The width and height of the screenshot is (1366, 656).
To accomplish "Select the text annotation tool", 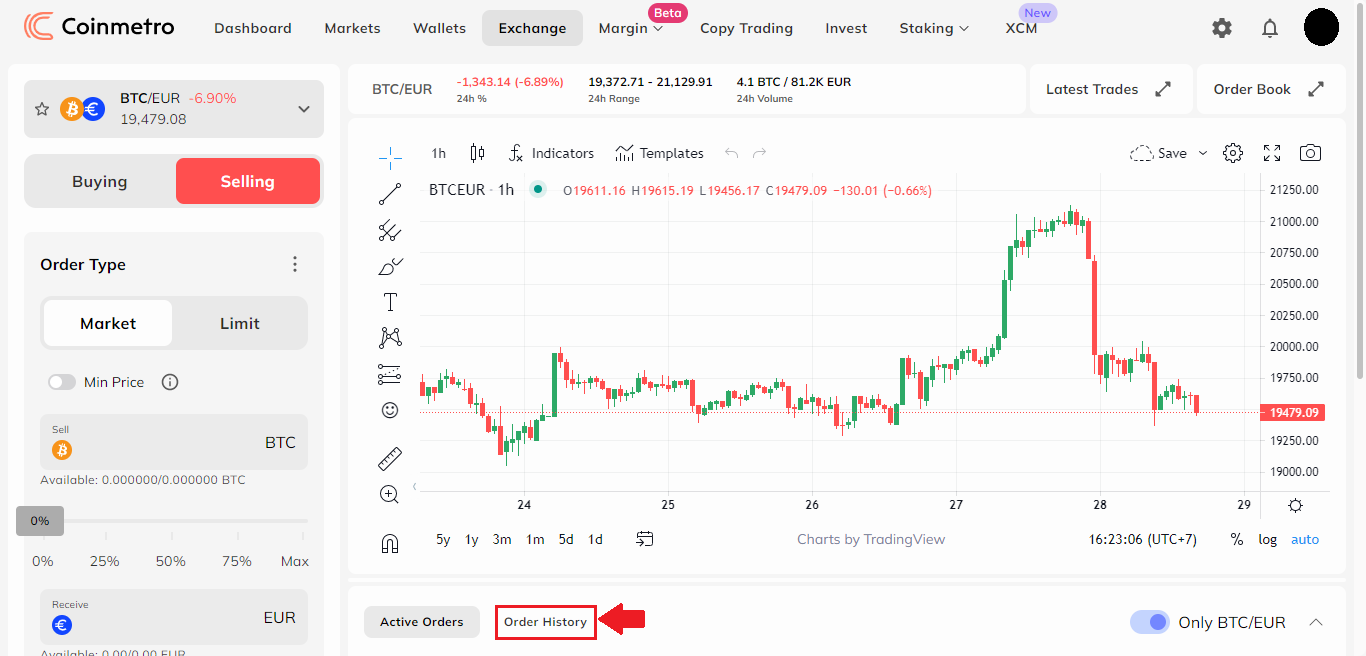I will [x=390, y=300].
